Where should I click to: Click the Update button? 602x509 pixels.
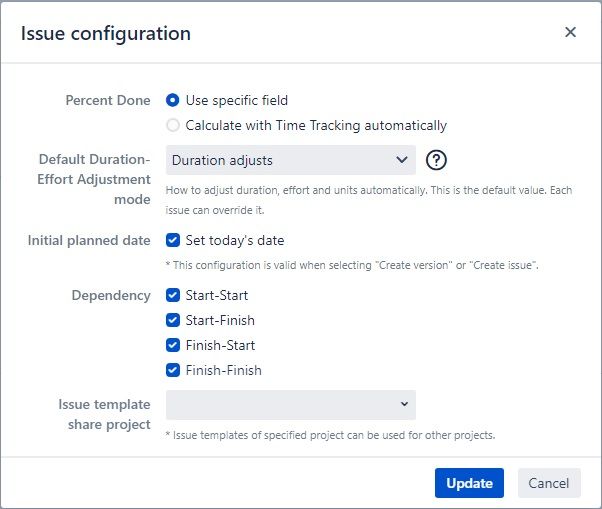(469, 483)
